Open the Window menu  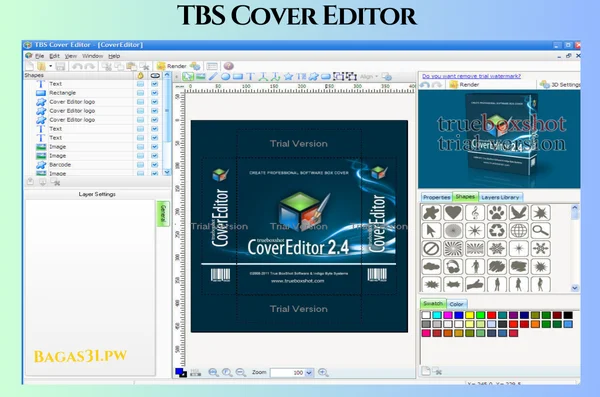pos(93,56)
